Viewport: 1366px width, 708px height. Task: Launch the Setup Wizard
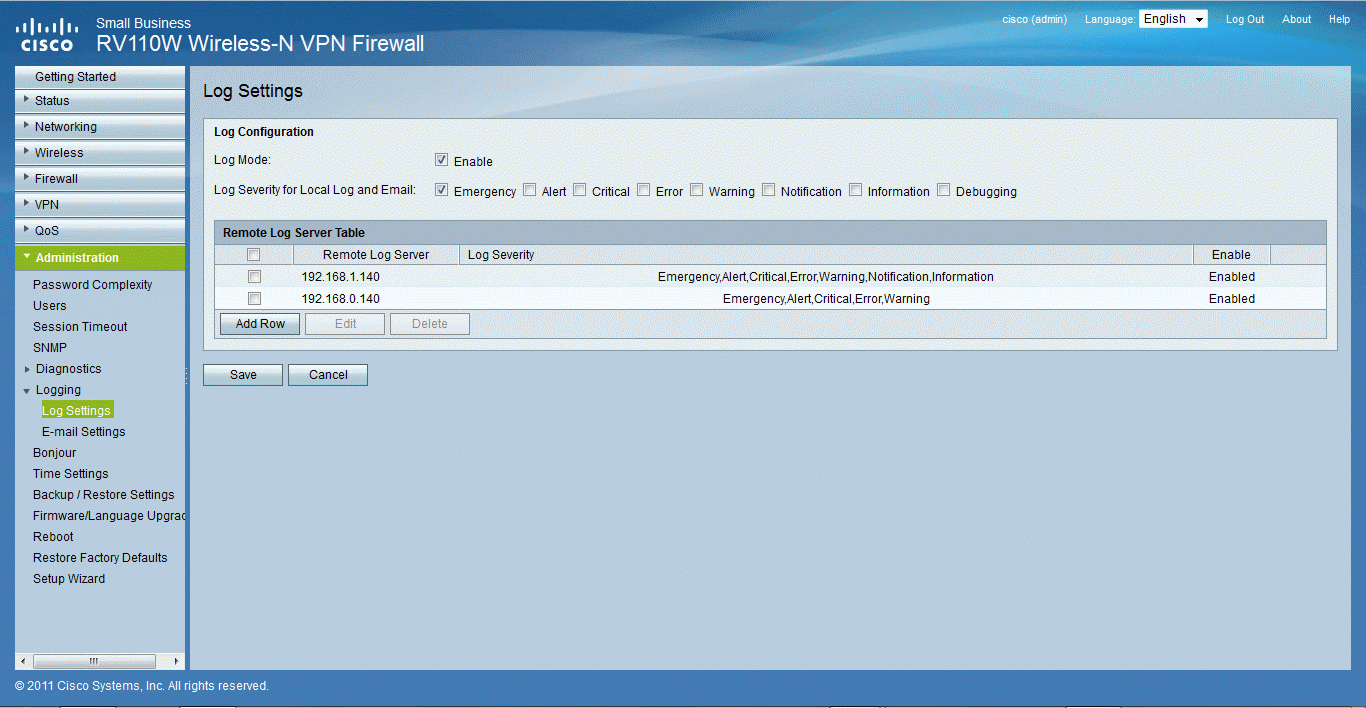[69, 579]
